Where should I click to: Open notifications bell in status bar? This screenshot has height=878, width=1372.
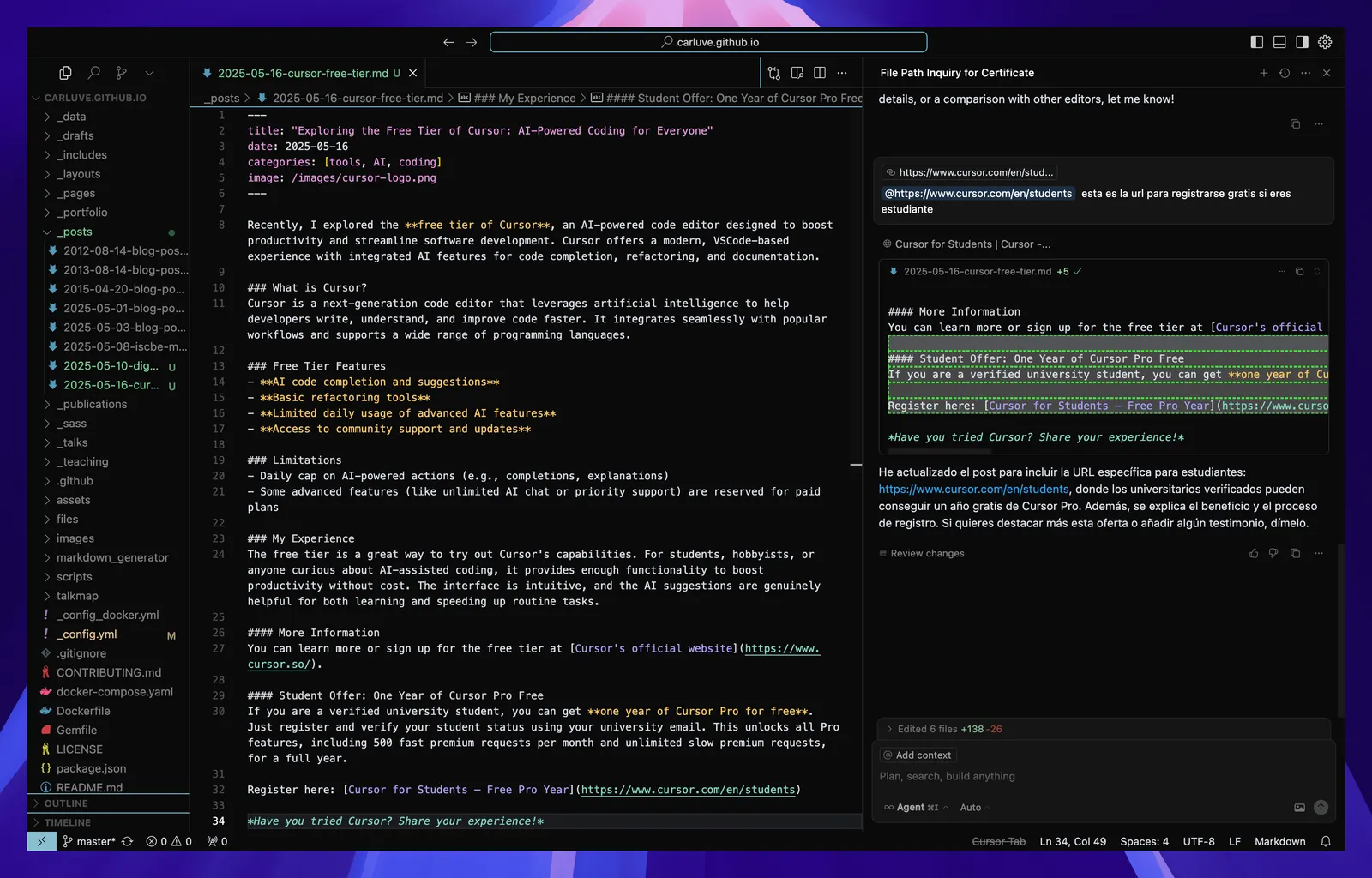(x=1326, y=841)
